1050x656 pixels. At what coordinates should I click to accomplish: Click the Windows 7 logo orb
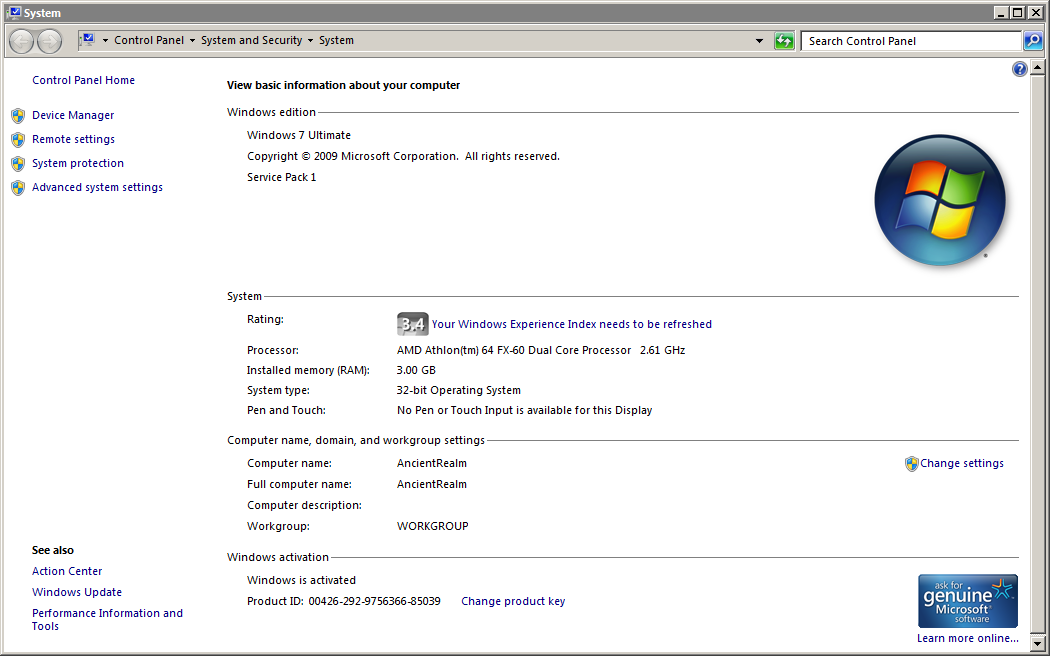pyautogui.click(x=940, y=200)
